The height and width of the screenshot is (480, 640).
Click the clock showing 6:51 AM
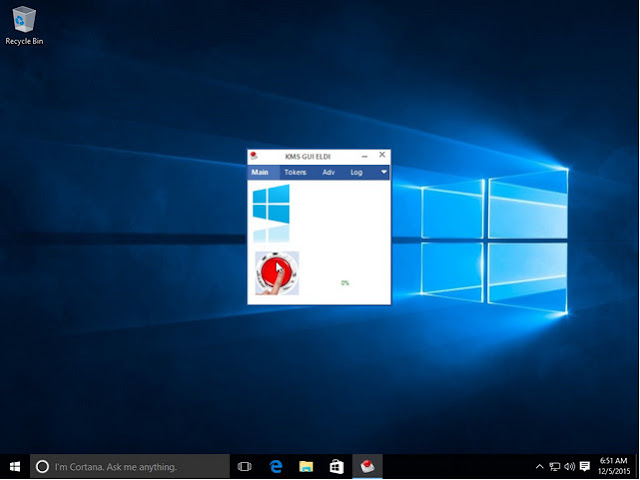coord(614,466)
